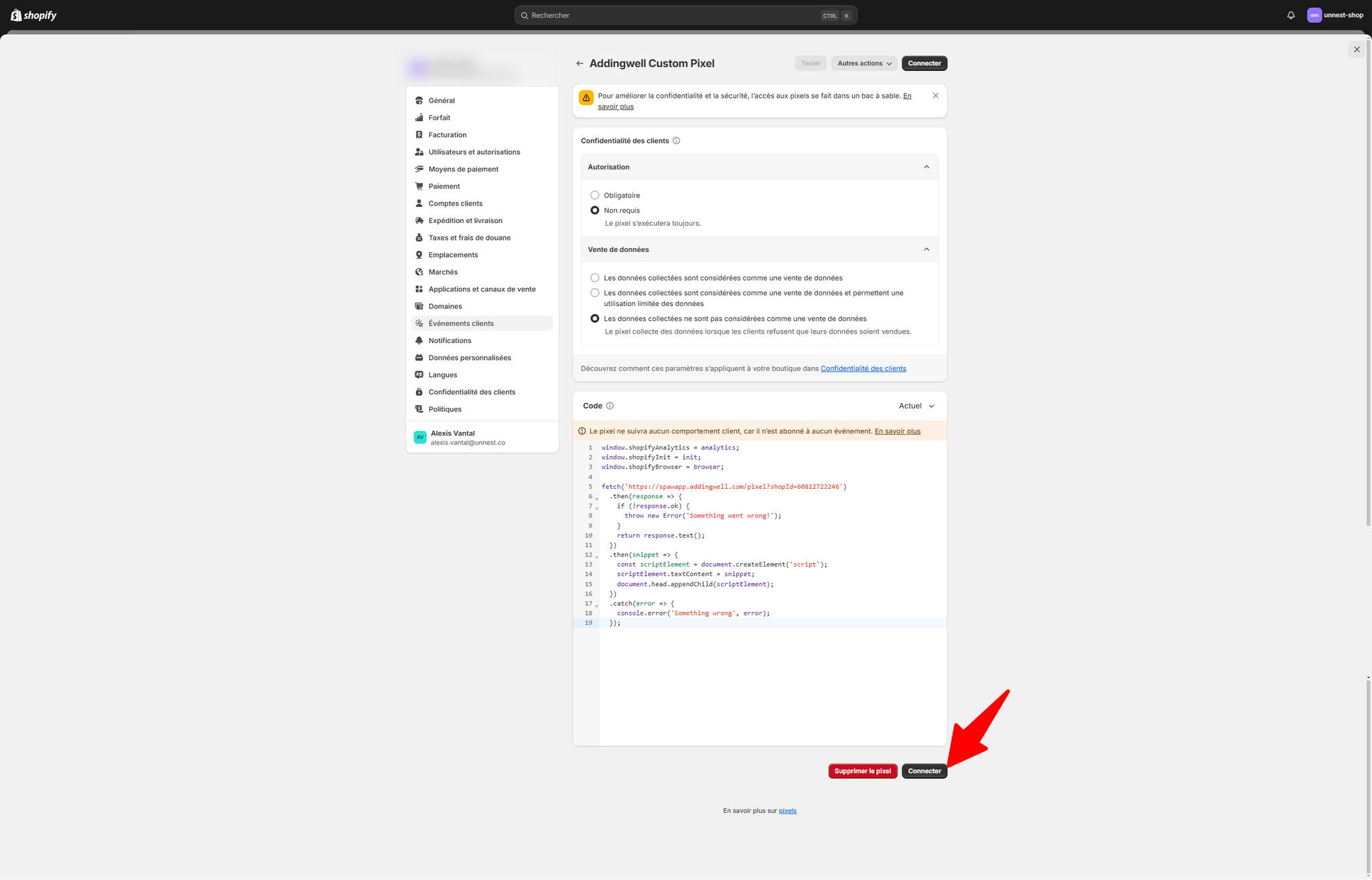The image size is (1372, 880).
Task: Go to Moyens de paiement settings
Action: pyautogui.click(x=482, y=169)
